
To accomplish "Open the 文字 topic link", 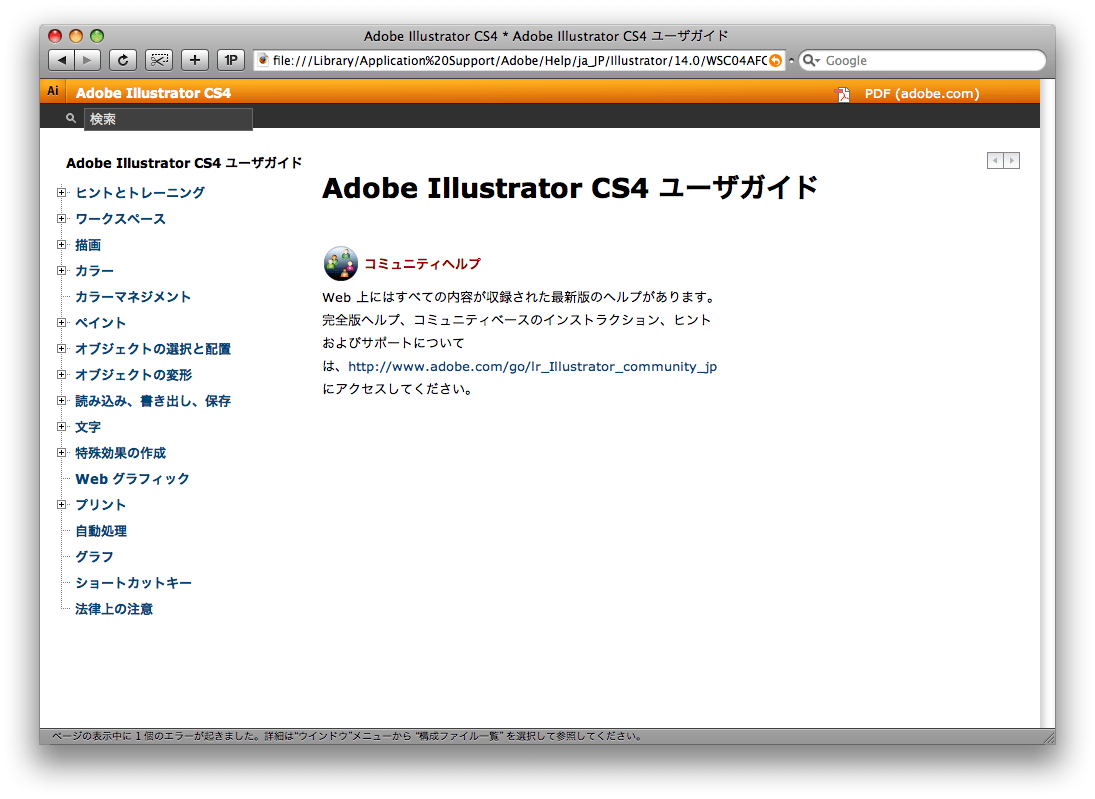I will pyautogui.click(x=88, y=427).
